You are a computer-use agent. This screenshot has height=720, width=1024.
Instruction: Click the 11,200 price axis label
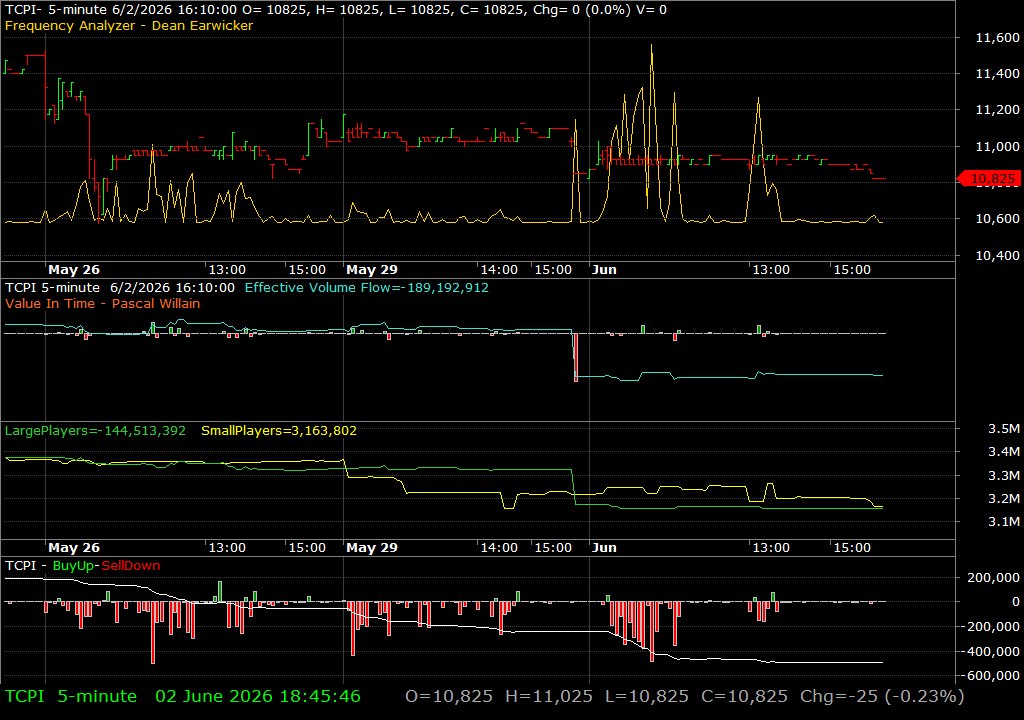click(997, 110)
